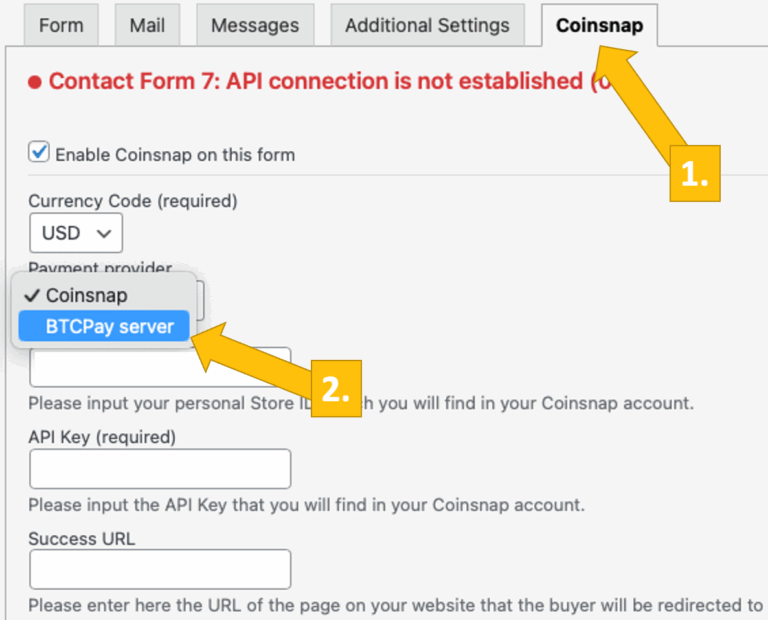The height and width of the screenshot is (620, 768).
Task: Click the yellow step 2 marker
Action: click(x=334, y=388)
